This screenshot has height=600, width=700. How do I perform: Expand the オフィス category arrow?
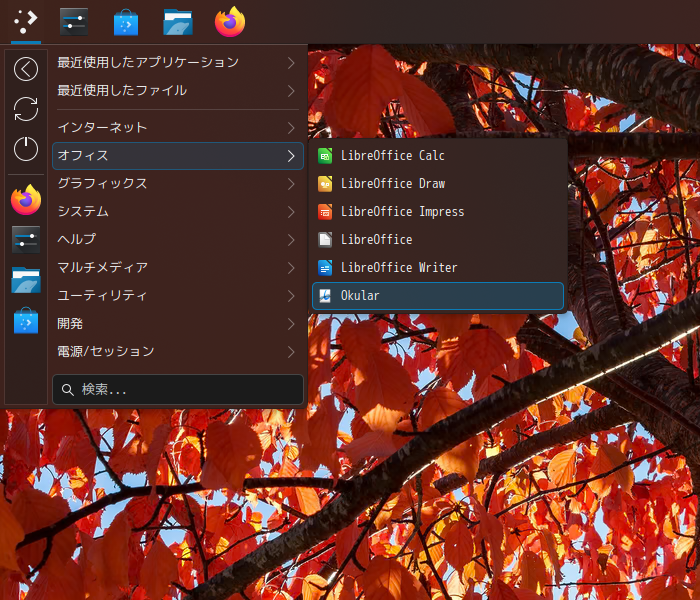[x=291, y=156]
